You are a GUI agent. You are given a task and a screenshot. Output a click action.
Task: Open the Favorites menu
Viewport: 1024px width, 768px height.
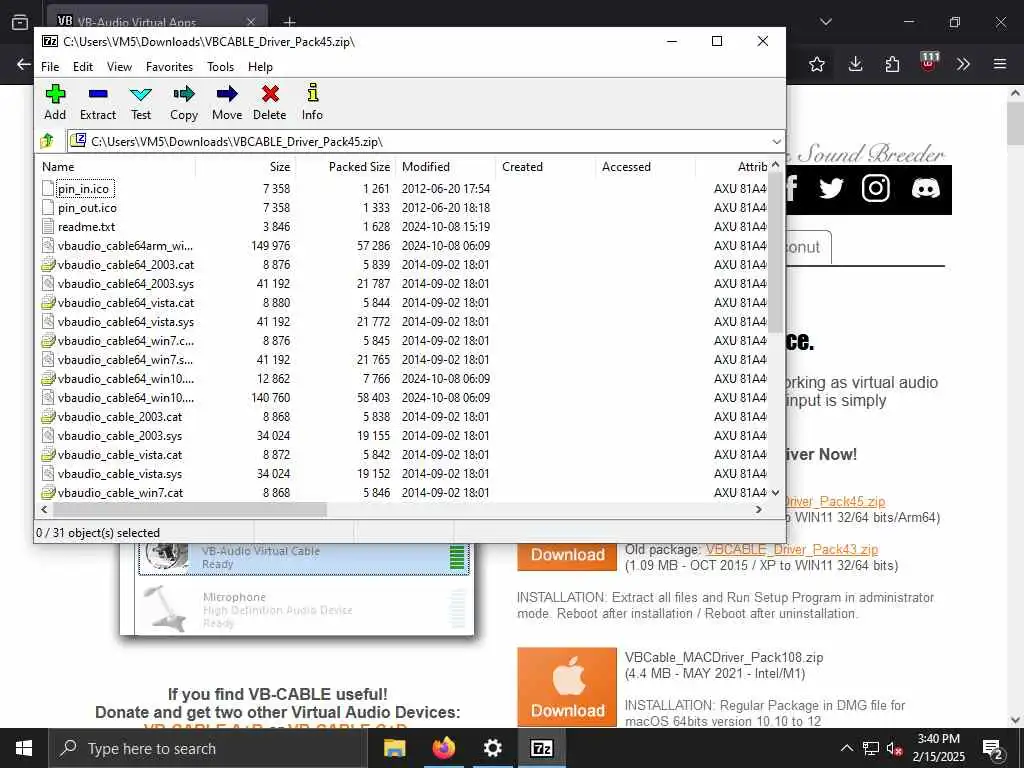(x=169, y=67)
